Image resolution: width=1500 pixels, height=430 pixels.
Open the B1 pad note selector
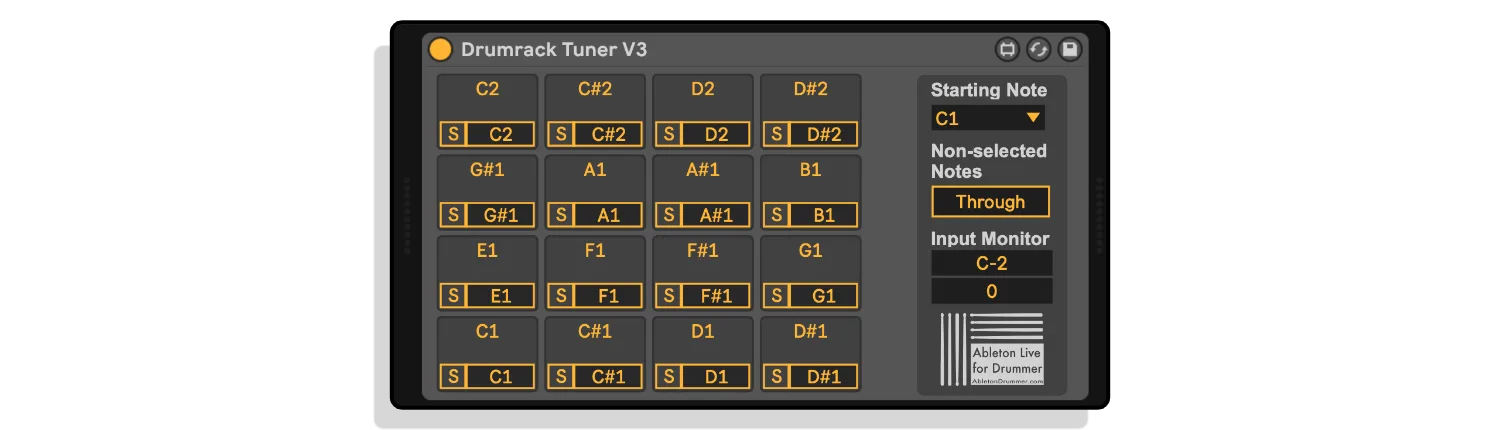pos(824,215)
